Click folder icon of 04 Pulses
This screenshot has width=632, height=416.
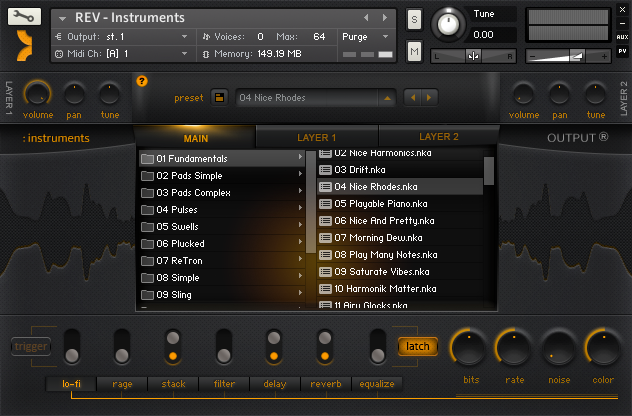point(147,210)
